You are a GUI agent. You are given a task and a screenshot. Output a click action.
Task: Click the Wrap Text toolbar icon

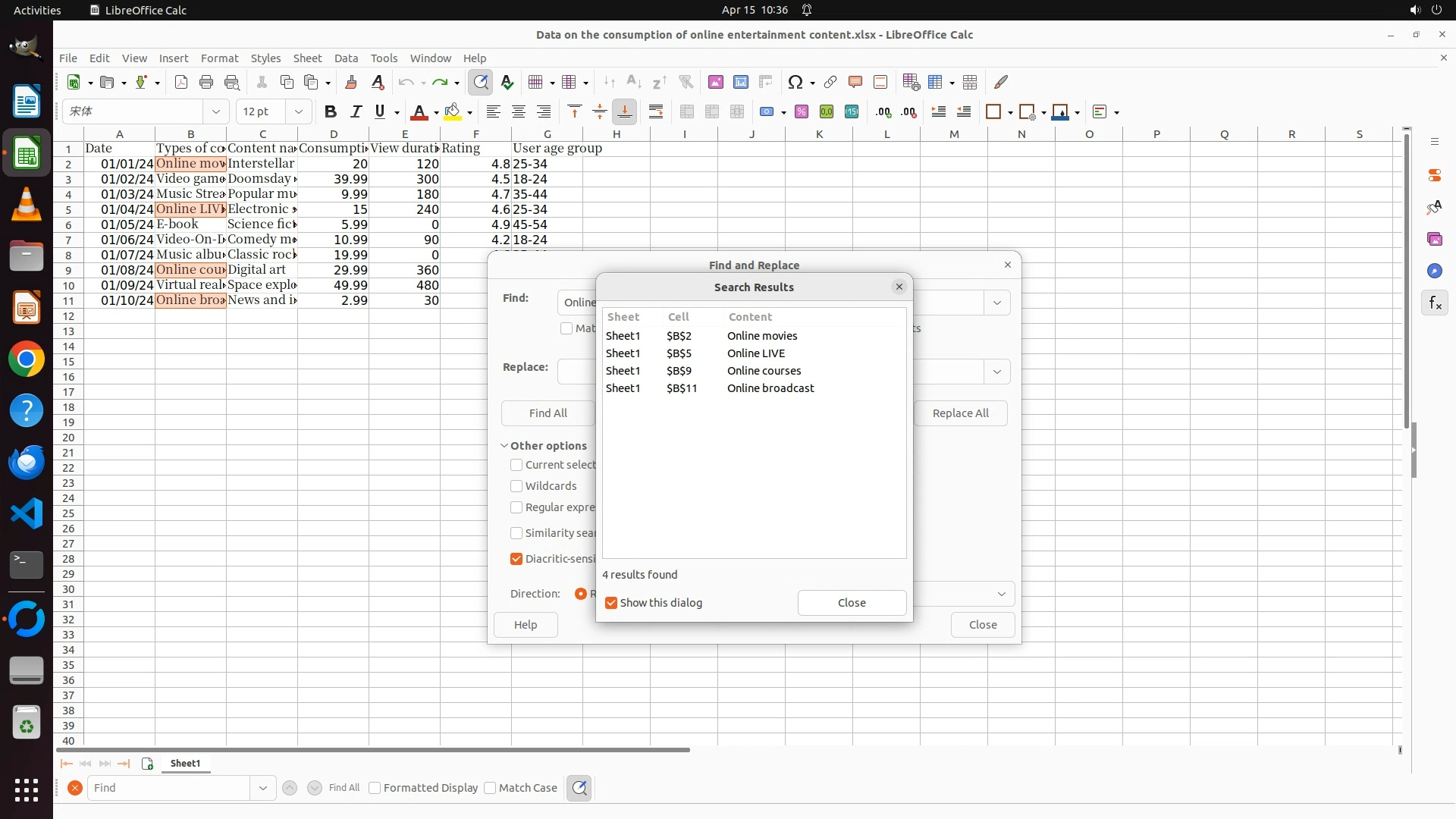tap(656, 112)
